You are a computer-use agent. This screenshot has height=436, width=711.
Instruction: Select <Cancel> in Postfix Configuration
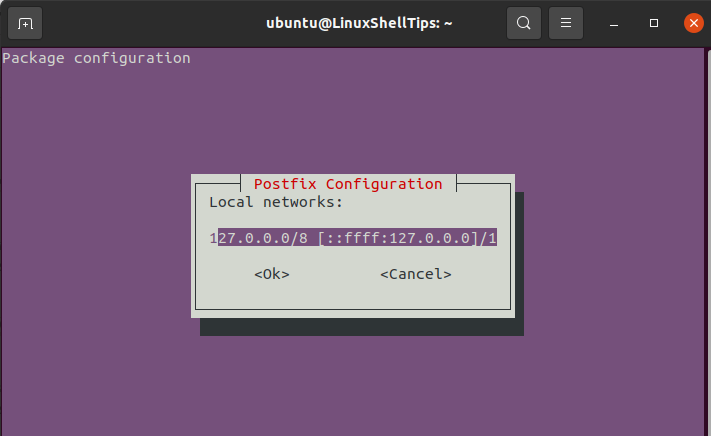click(416, 274)
